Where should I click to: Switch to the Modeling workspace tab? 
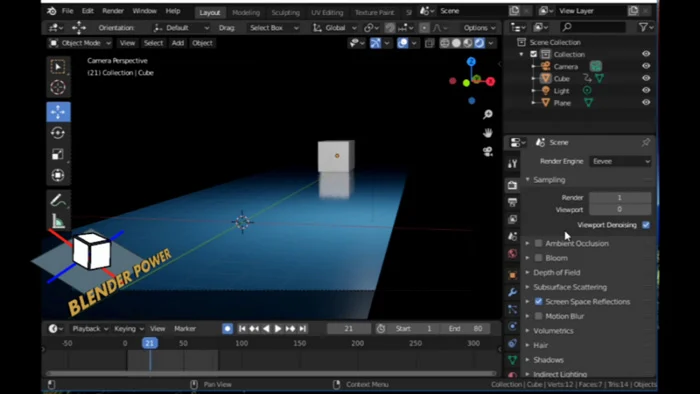click(246, 12)
